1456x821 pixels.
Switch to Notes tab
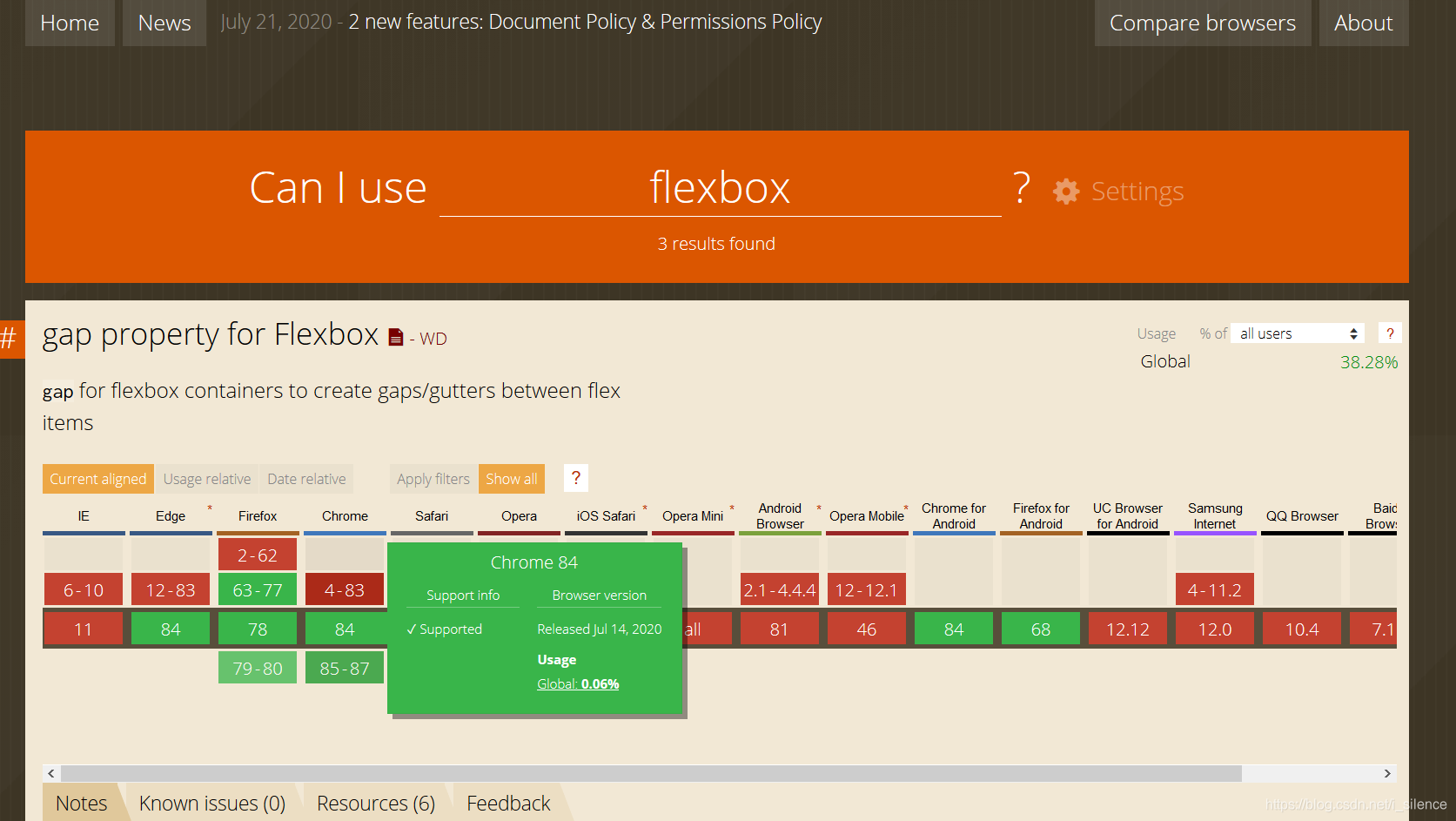(82, 803)
